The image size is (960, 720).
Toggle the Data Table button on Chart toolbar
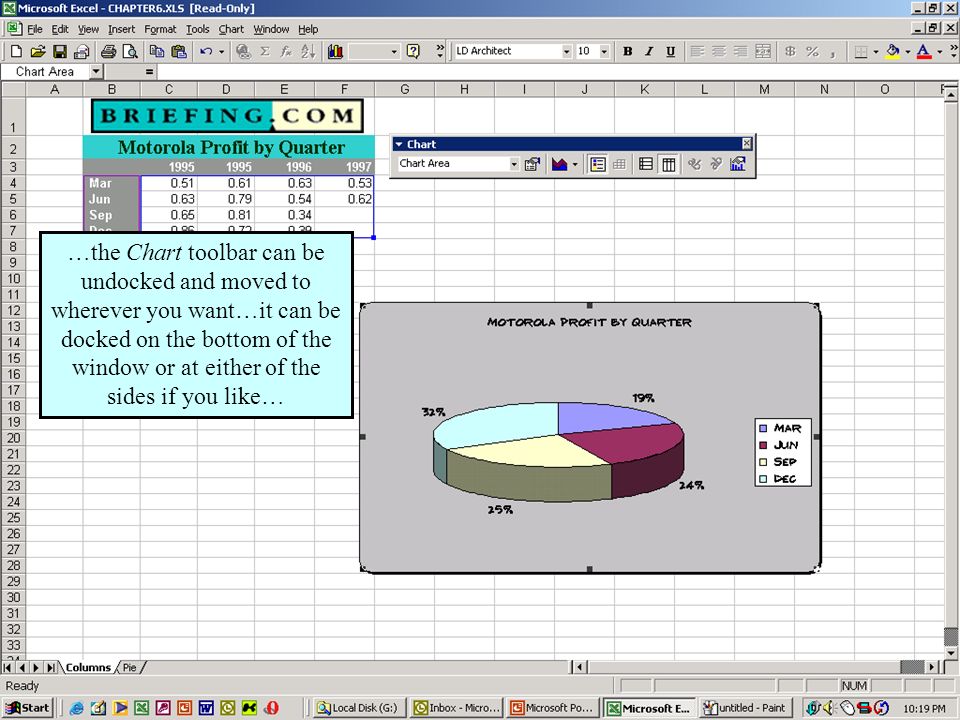click(620, 164)
